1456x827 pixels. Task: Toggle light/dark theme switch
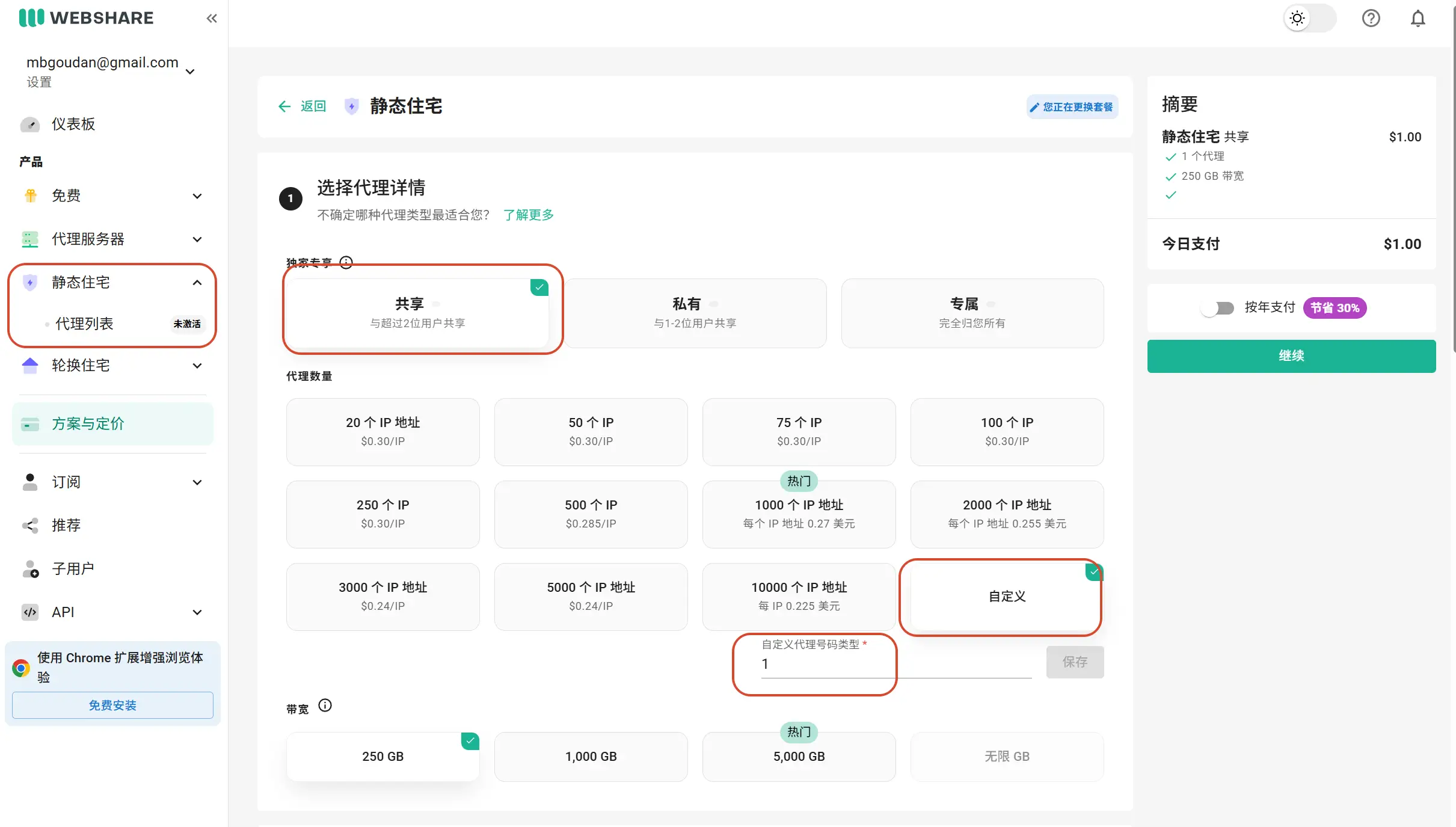(1309, 18)
